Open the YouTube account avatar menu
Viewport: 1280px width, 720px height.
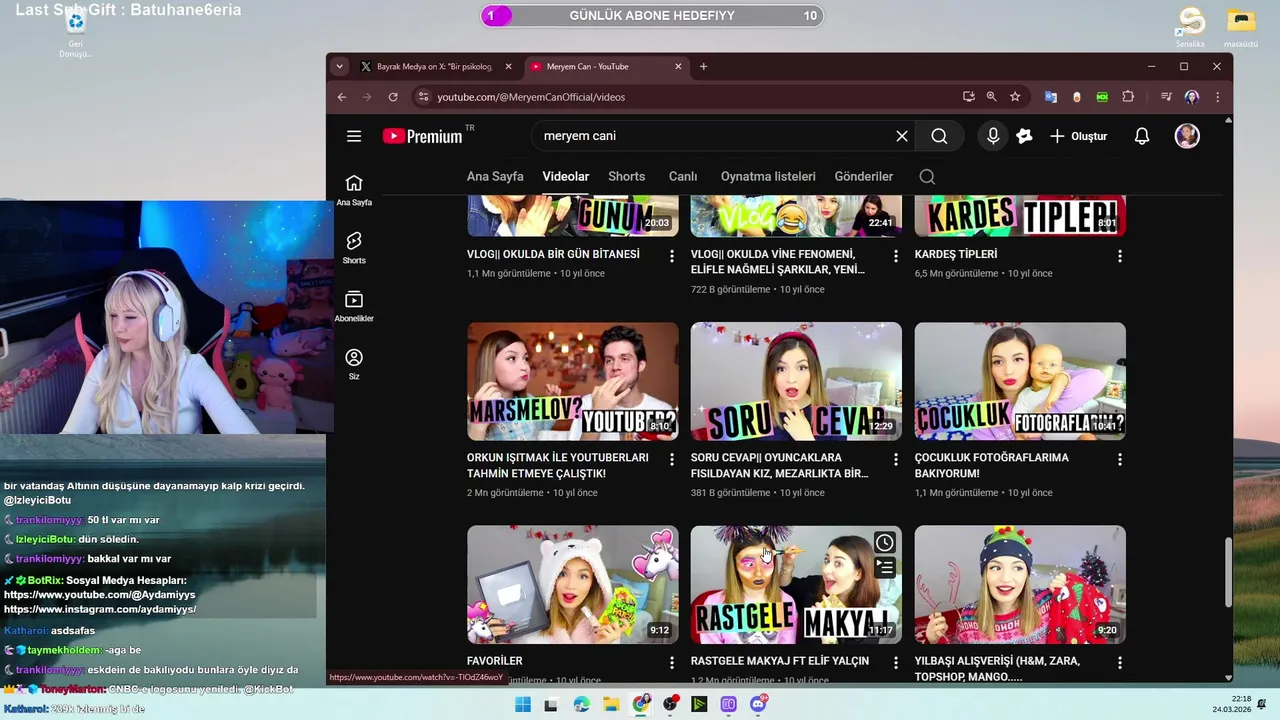click(1187, 136)
